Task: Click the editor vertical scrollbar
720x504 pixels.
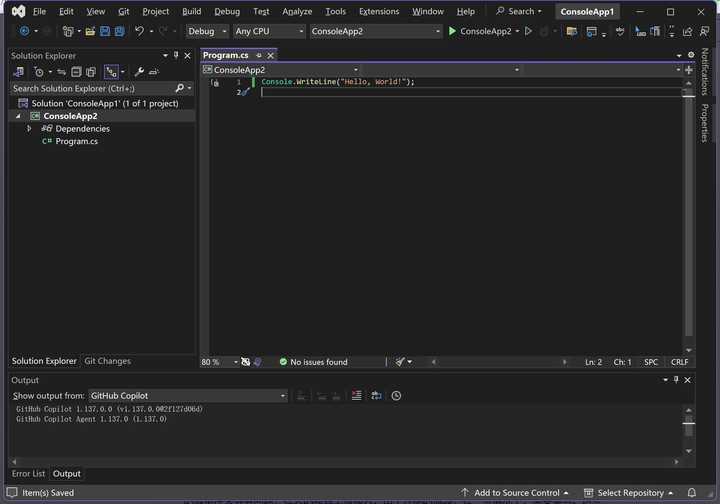Action: click(688, 216)
